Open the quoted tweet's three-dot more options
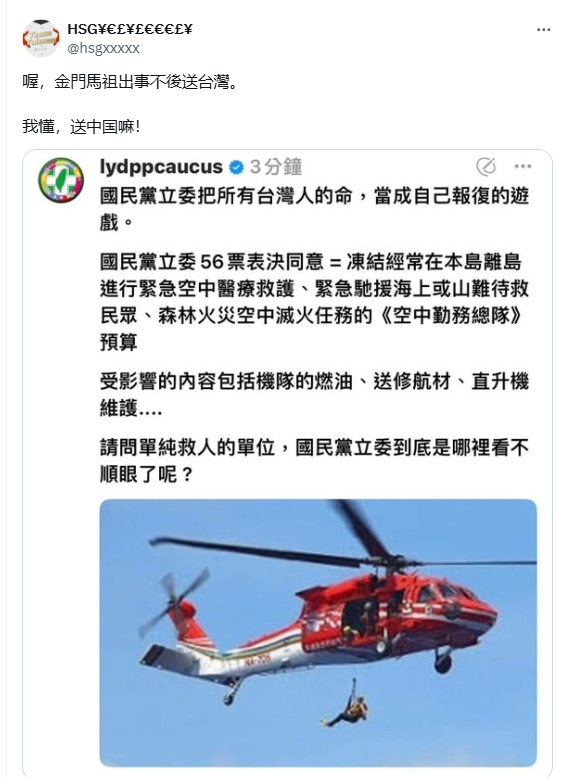Image resolution: width=568 pixels, height=777 pixels. (x=522, y=166)
